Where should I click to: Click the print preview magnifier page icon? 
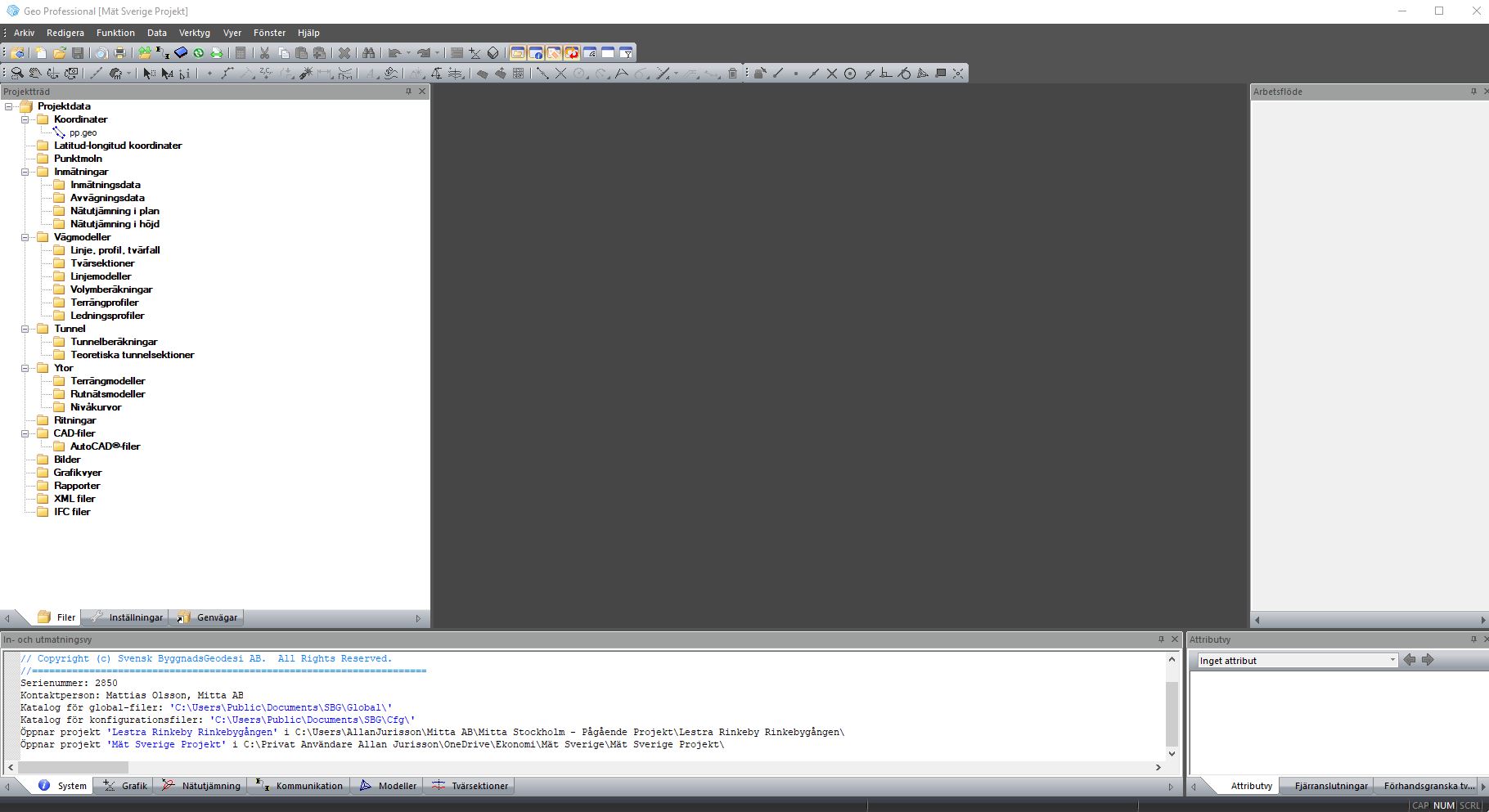click(x=101, y=53)
